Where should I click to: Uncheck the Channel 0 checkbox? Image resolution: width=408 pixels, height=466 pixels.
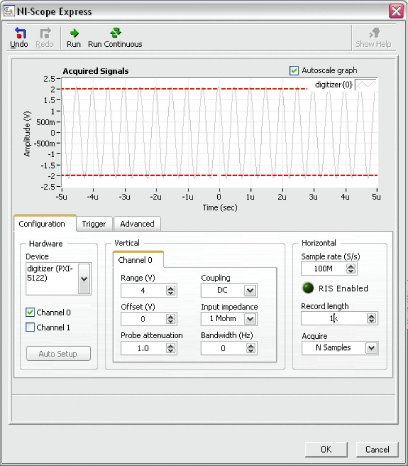point(30,312)
